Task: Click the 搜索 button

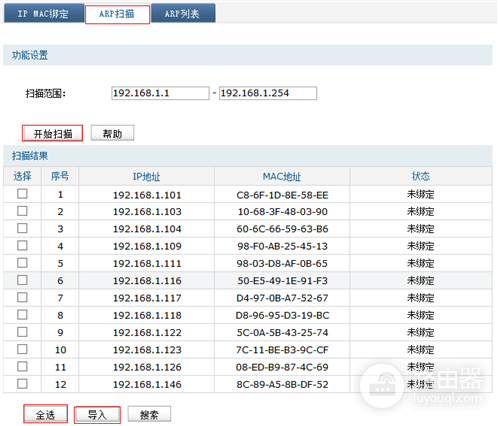Action: click(x=149, y=414)
